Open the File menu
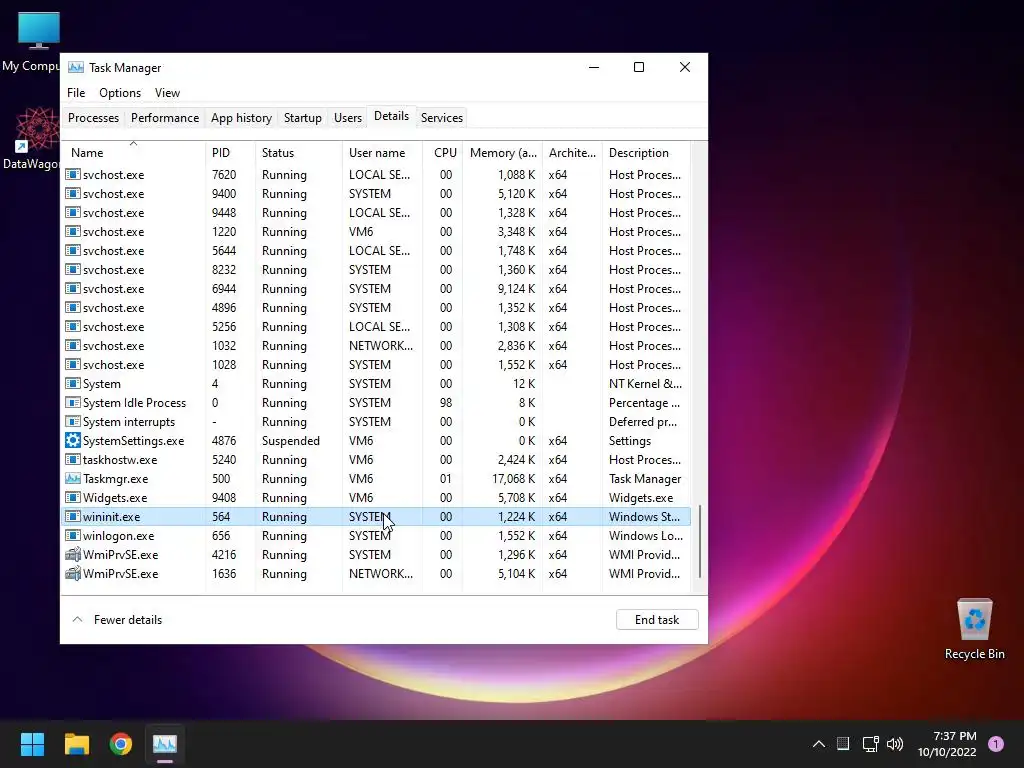 [76, 93]
